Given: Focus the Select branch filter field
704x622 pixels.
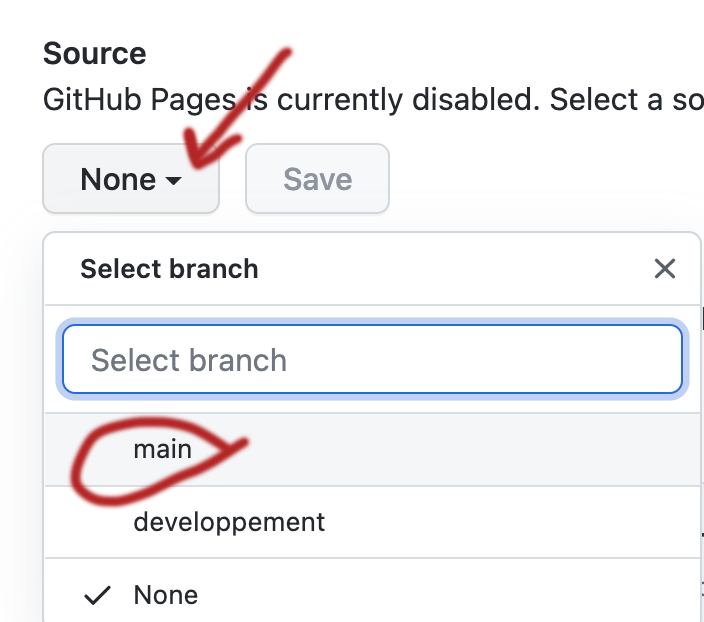Looking at the screenshot, I should point(372,360).
